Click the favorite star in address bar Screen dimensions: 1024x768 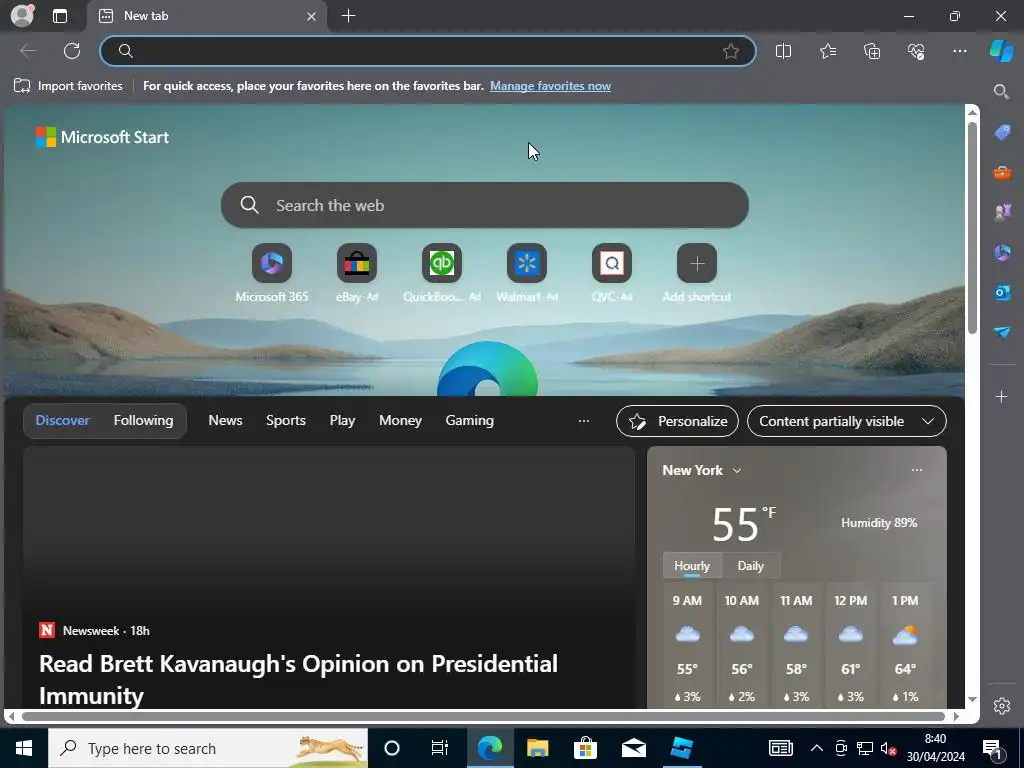[731, 51]
